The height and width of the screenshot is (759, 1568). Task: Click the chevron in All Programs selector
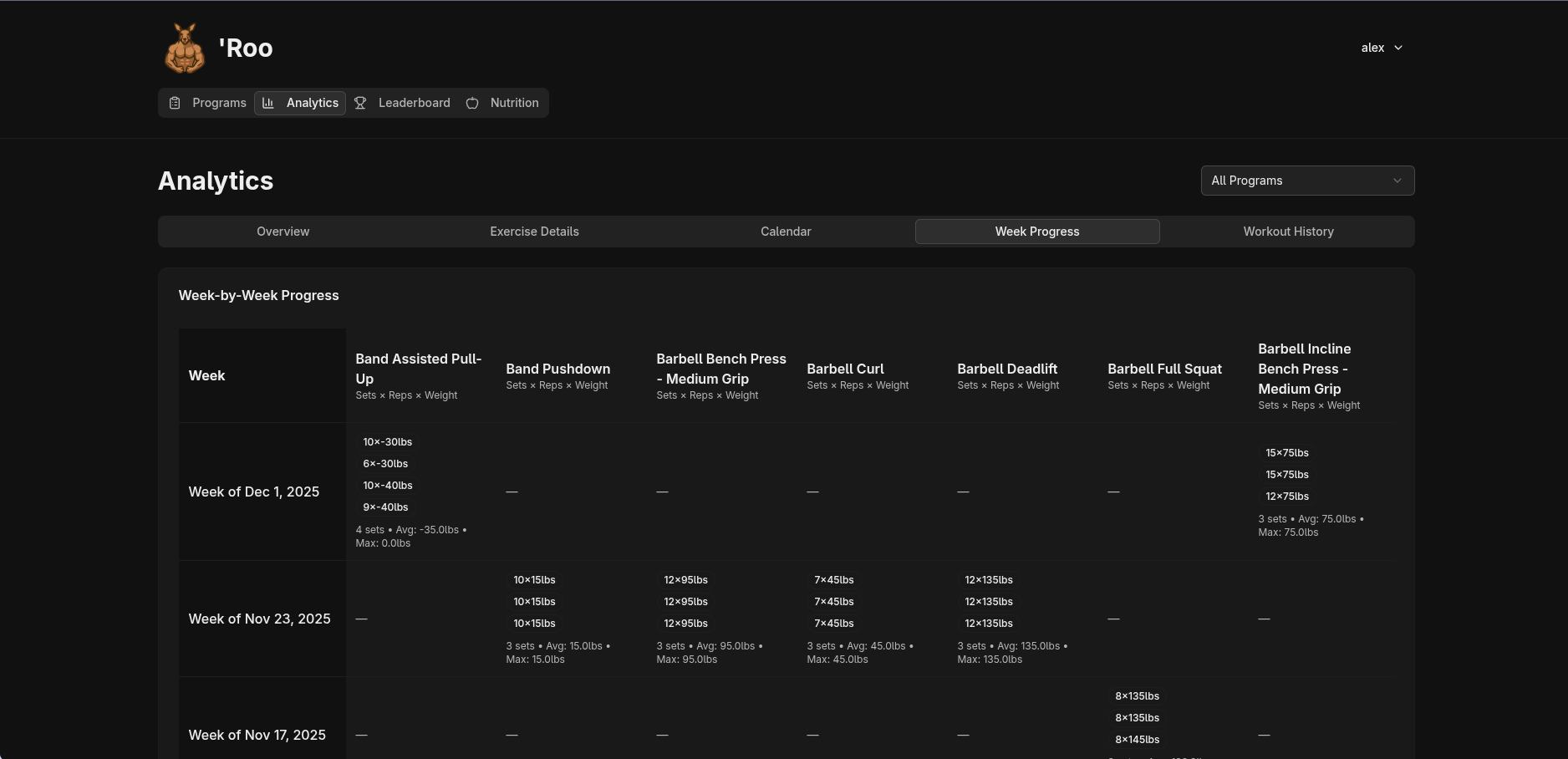(1397, 181)
